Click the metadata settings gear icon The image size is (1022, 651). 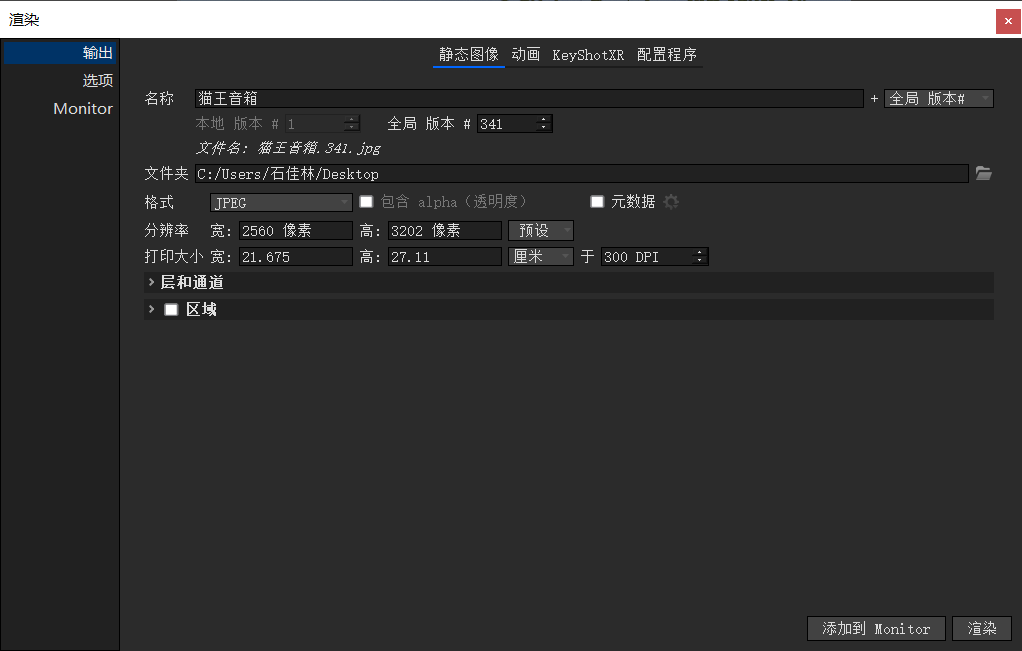click(x=670, y=201)
